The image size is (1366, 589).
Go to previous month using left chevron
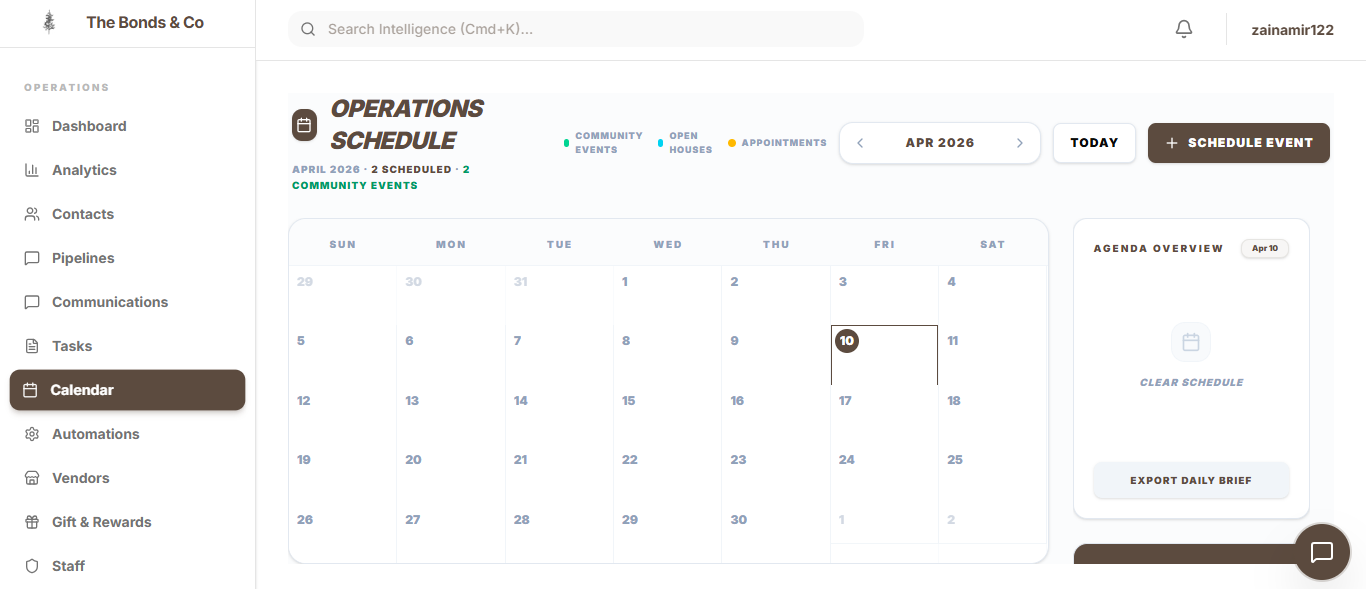860,143
